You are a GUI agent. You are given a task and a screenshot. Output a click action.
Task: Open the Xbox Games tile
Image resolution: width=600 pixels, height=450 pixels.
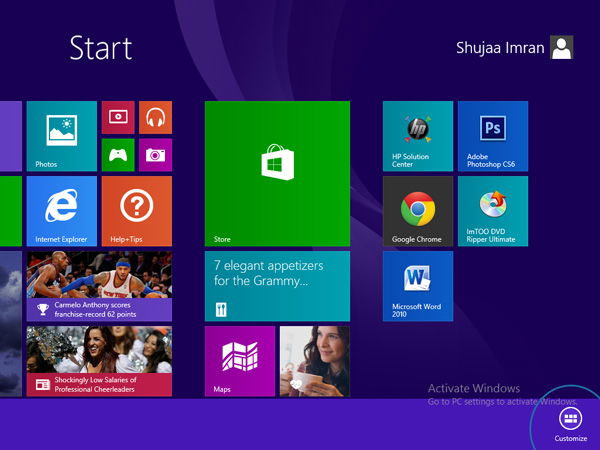click(x=118, y=155)
